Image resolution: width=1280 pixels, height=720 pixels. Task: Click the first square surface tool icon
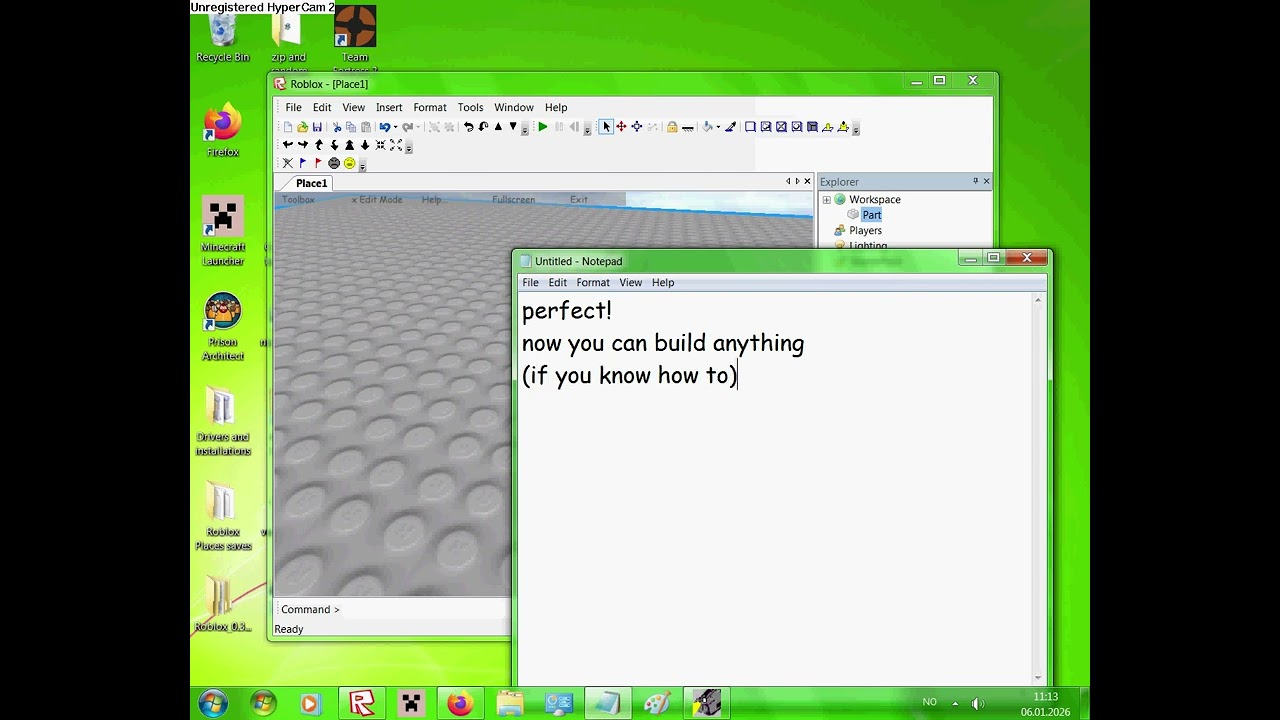point(750,127)
